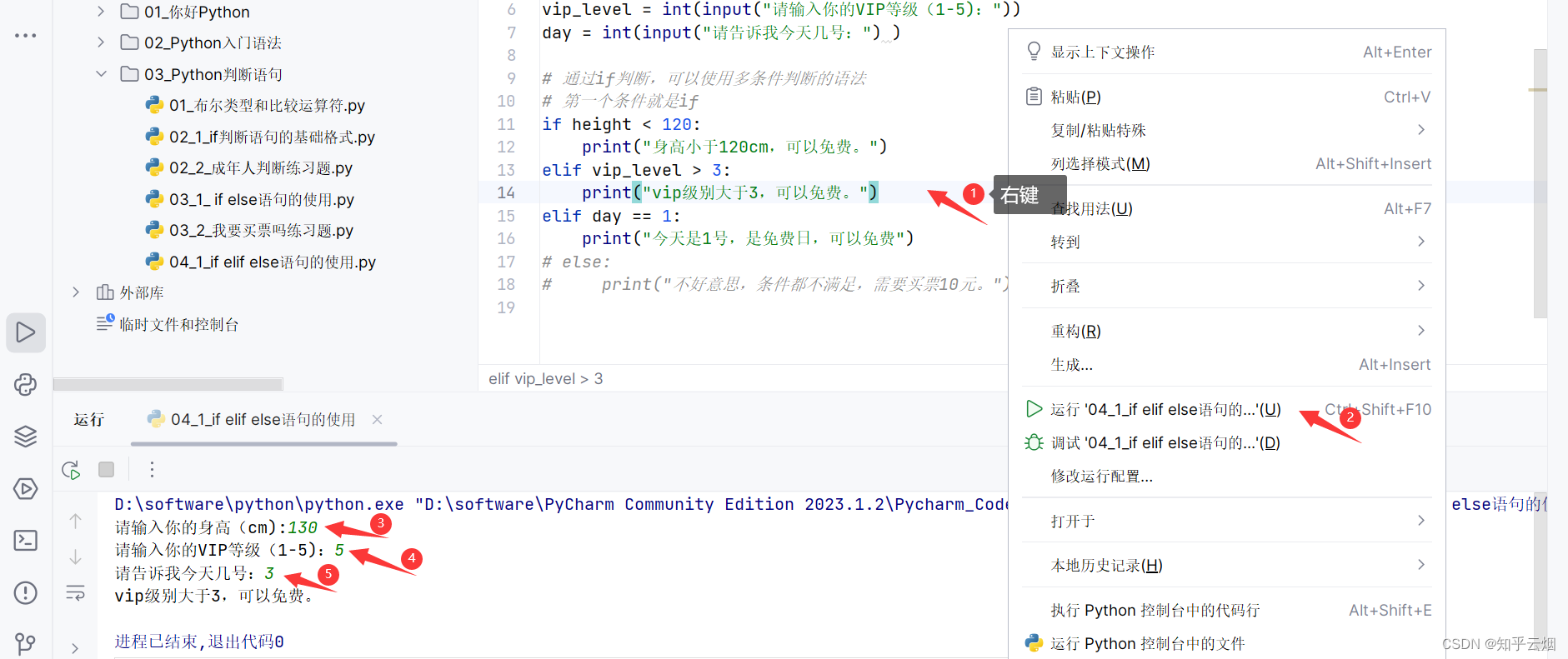
Task: Open file 03_2_我要买票吗练习题.py
Action: 261,230
